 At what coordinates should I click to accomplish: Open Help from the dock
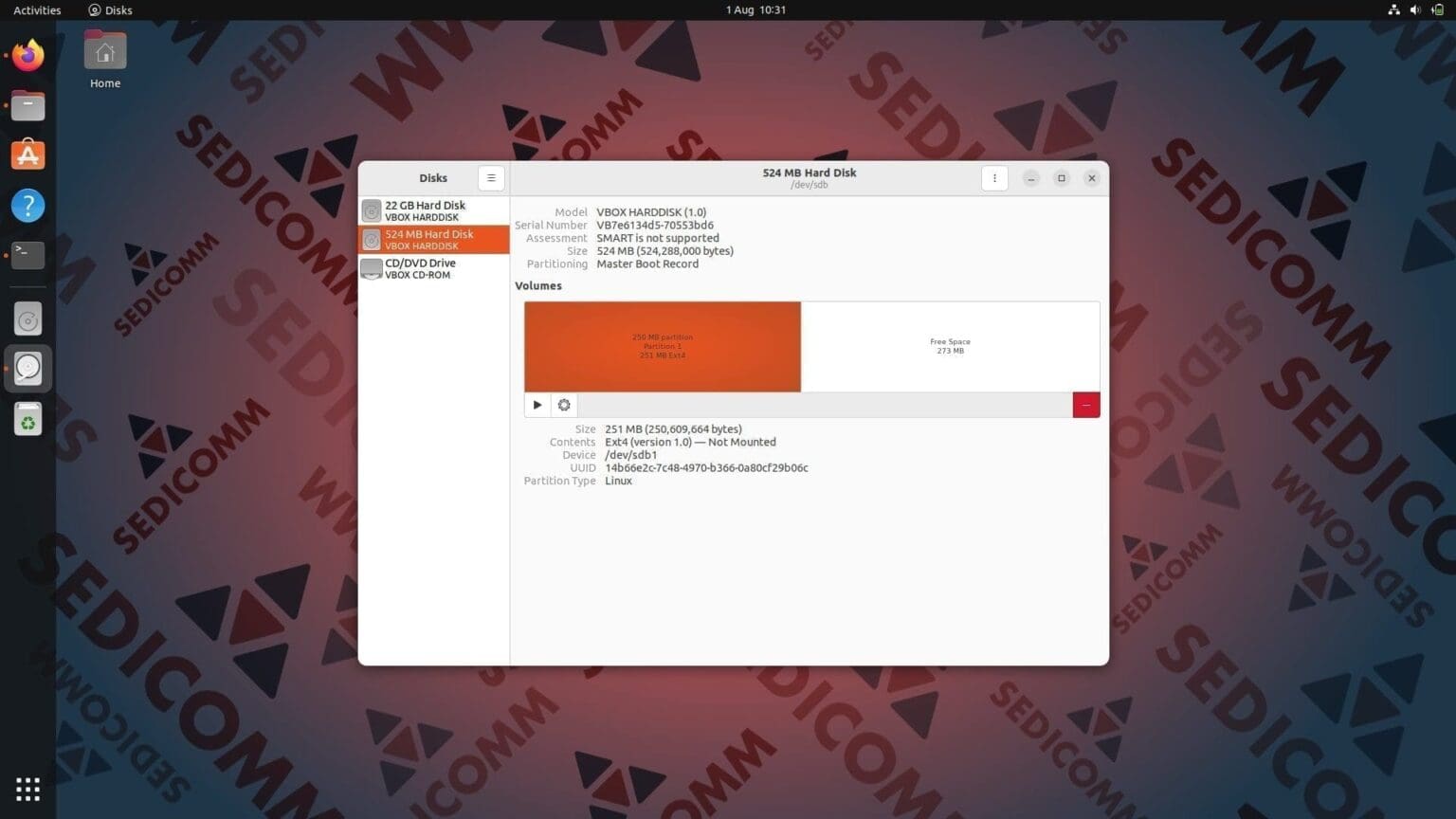coord(27,206)
